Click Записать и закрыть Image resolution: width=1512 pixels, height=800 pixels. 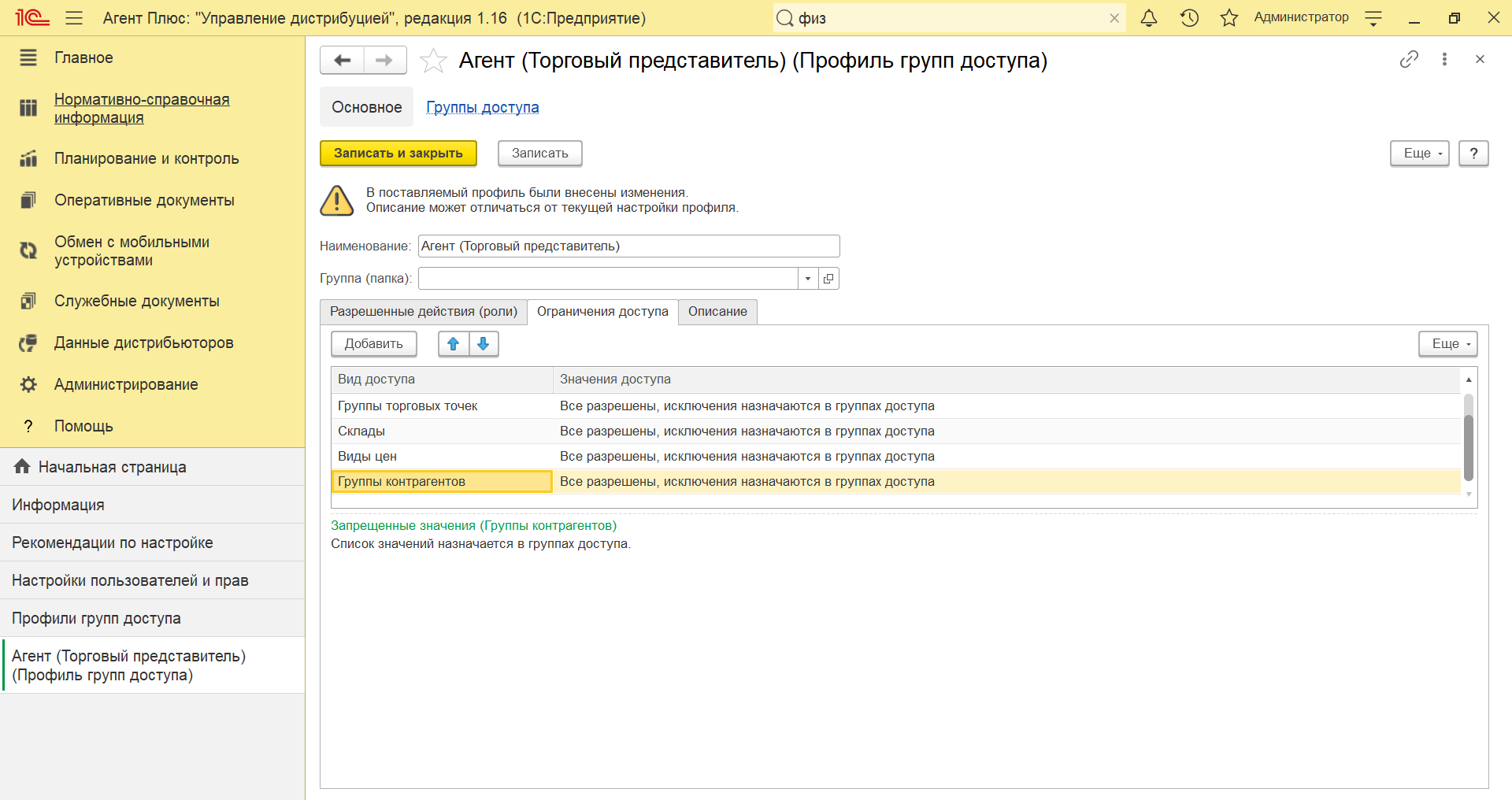(x=398, y=153)
